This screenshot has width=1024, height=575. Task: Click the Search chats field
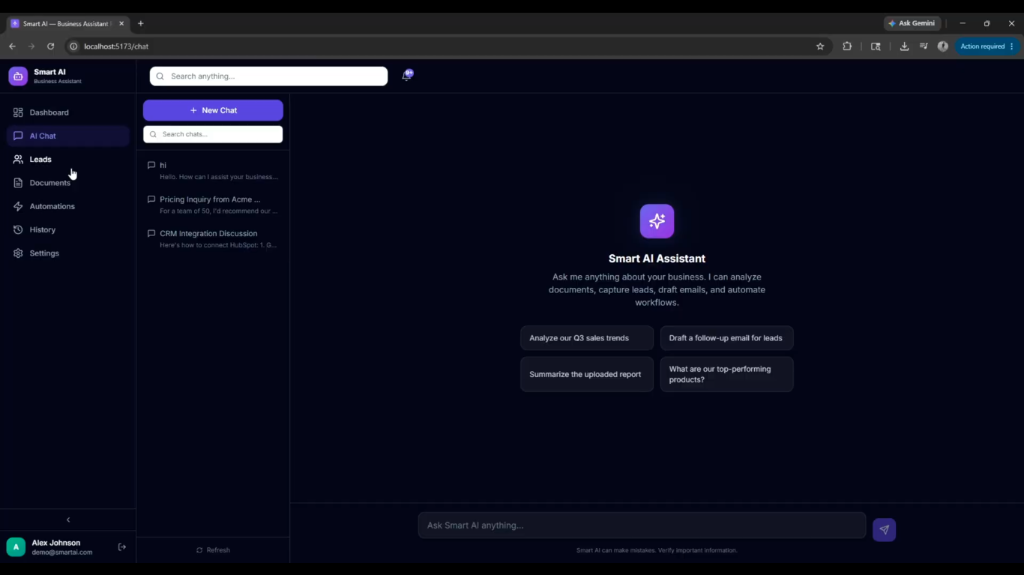pyautogui.click(x=213, y=135)
